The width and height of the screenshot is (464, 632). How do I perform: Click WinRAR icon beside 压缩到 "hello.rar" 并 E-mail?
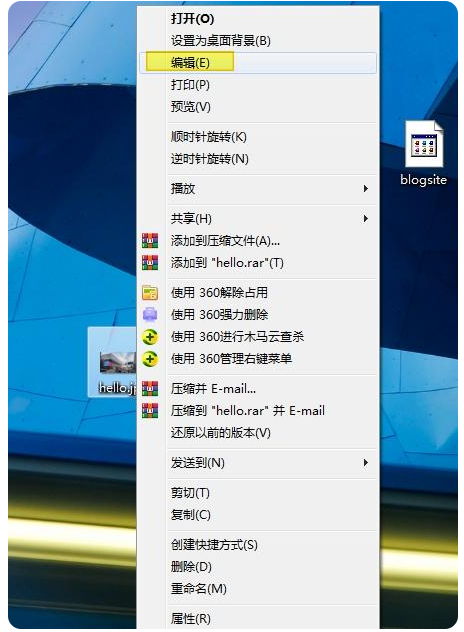(150, 411)
